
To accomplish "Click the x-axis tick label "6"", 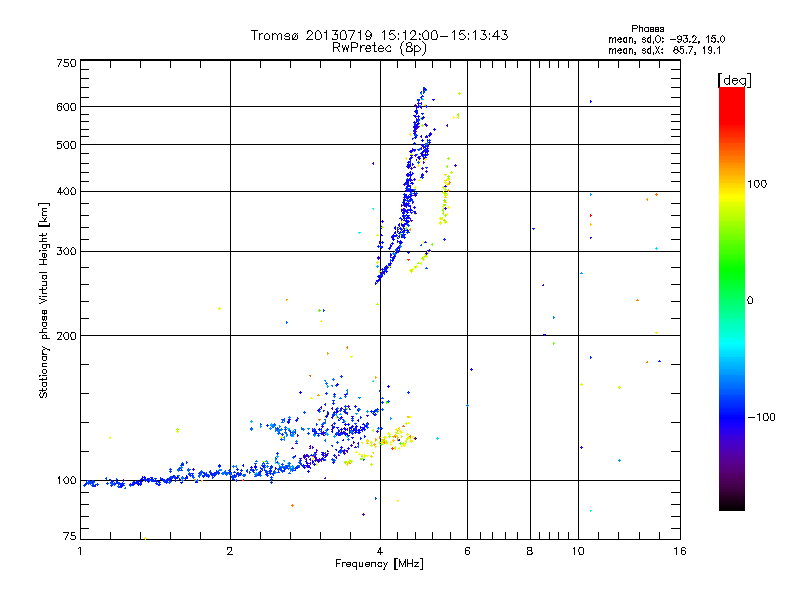I will (x=467, y=551).
